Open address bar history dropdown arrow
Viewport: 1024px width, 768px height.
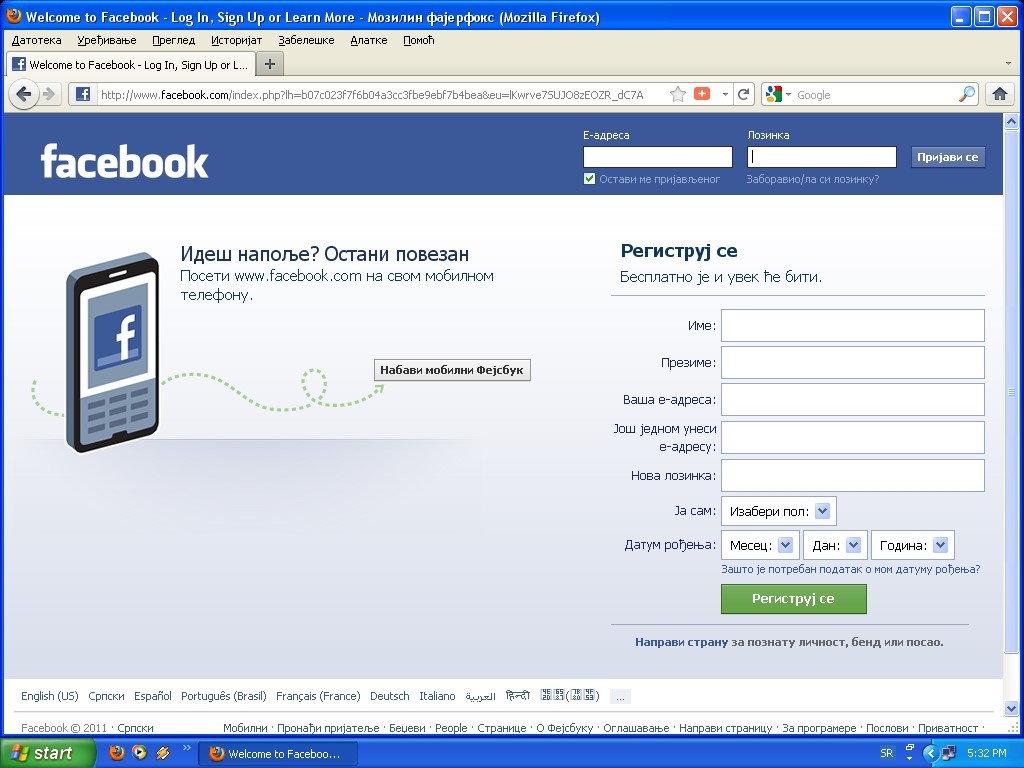[725, 95]
